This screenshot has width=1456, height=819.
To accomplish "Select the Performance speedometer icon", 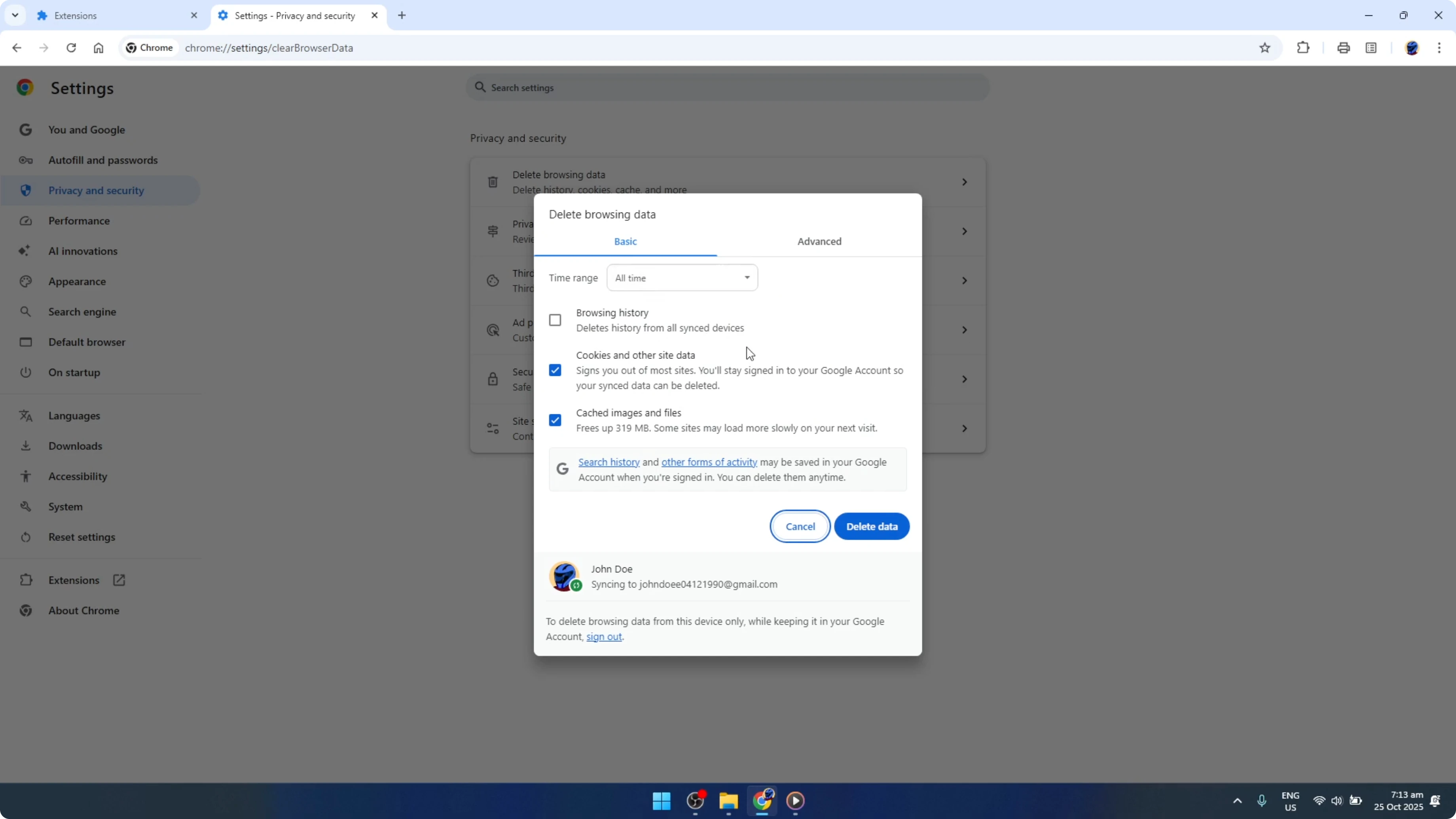I will tap(26, 220).
